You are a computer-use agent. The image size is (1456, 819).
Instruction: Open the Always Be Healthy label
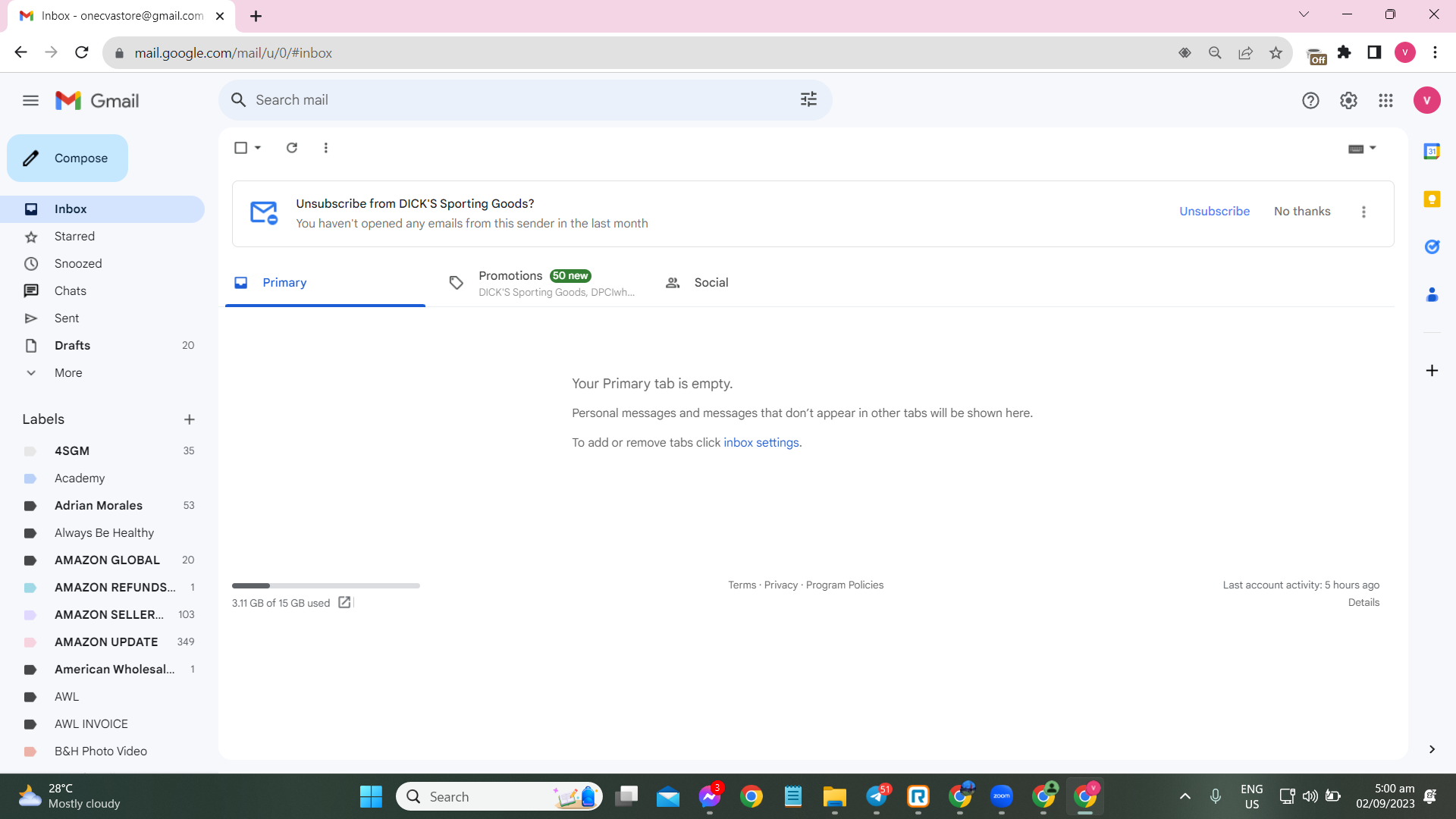point(102,532)
